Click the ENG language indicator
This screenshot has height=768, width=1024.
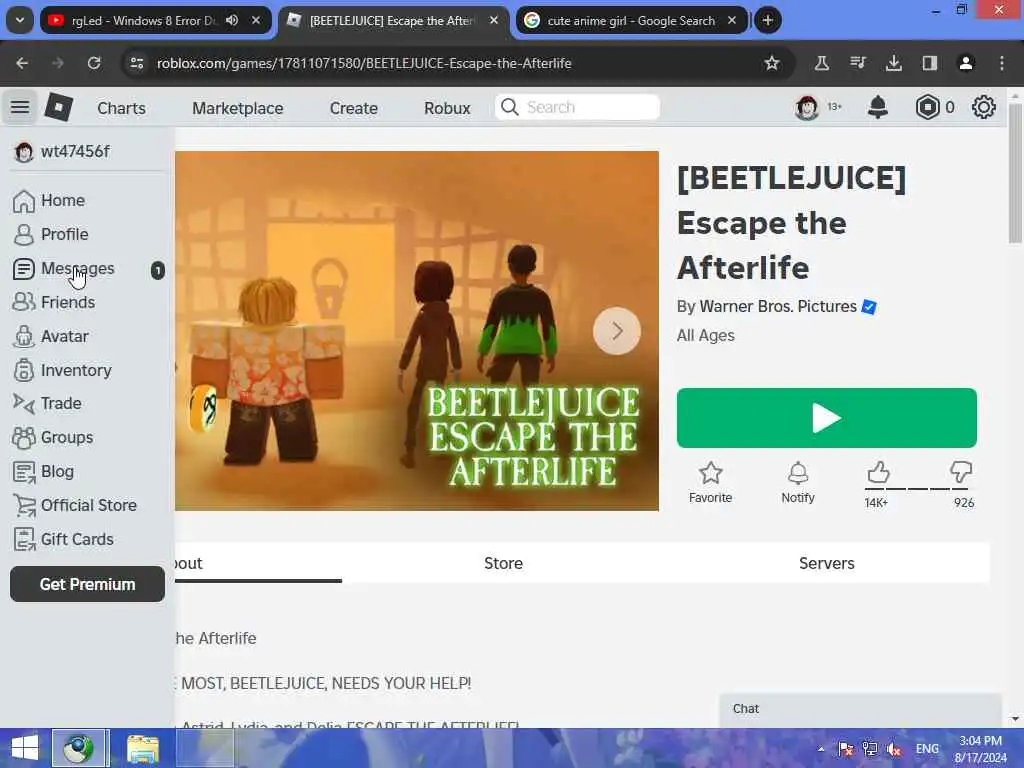927,749
